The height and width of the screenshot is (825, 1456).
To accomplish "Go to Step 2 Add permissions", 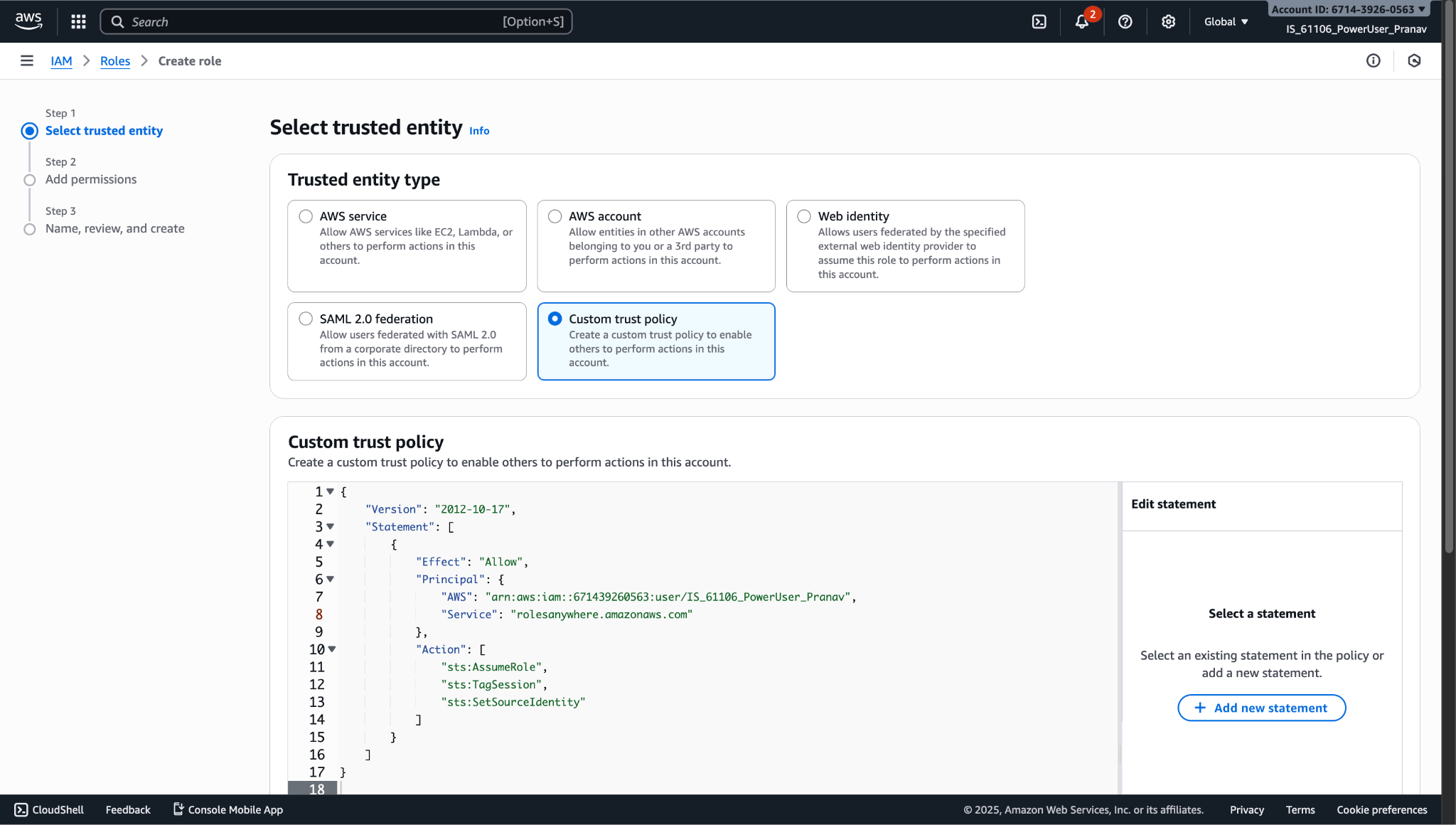I will (x=91, y=180).
